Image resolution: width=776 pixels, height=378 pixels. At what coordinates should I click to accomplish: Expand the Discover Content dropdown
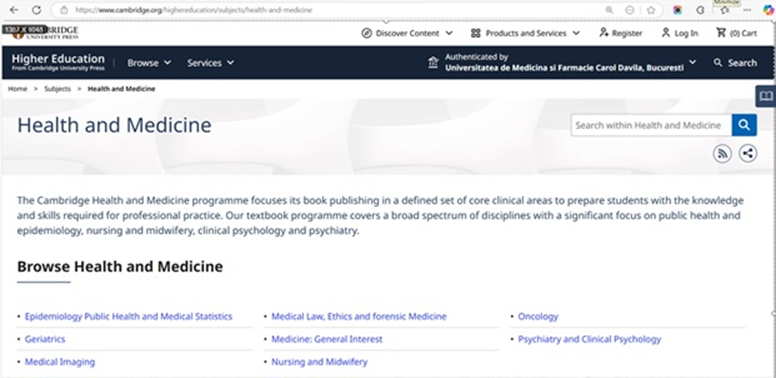tap(407, 33)
